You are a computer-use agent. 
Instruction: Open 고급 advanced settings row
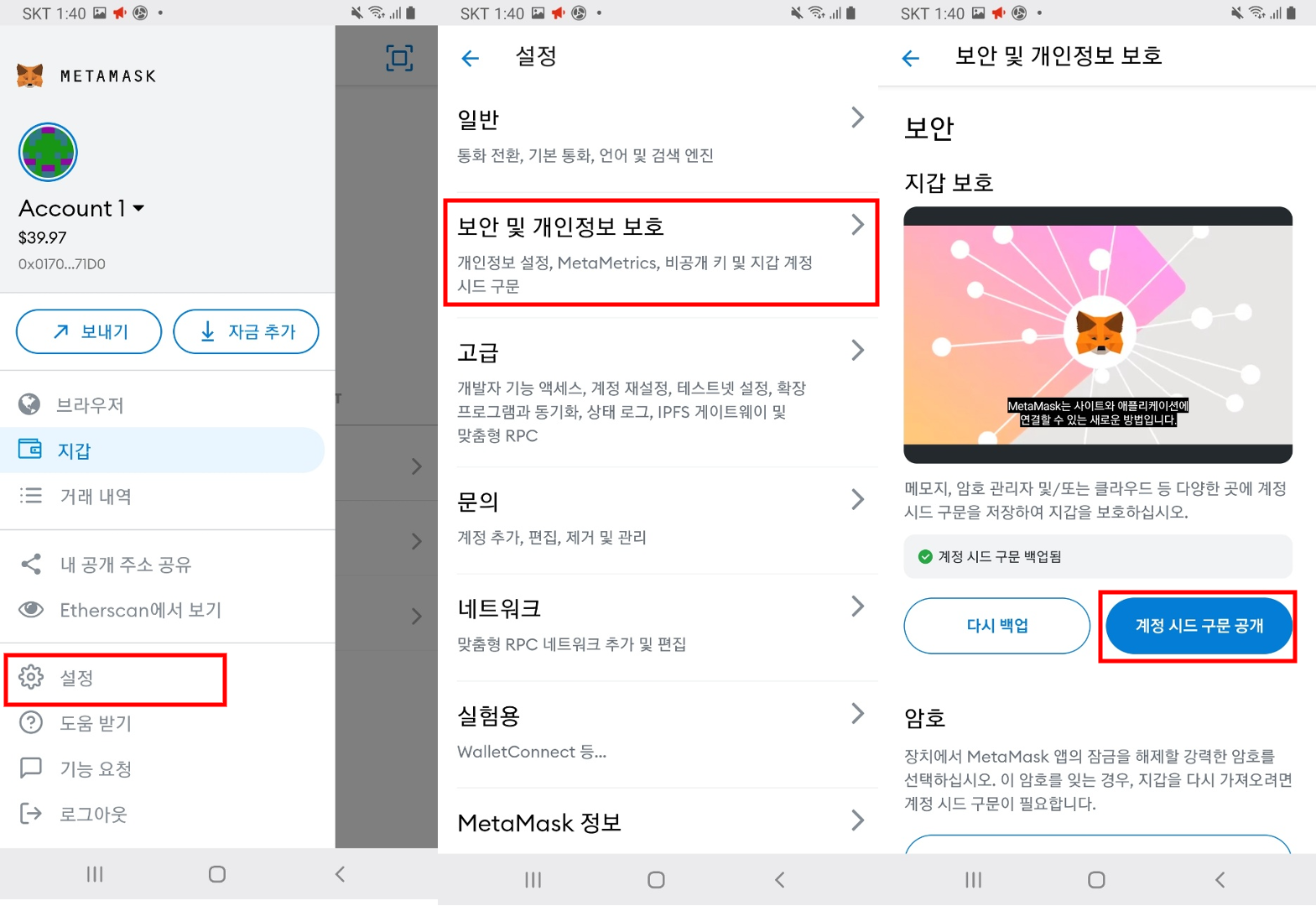(x=661, y=393)
